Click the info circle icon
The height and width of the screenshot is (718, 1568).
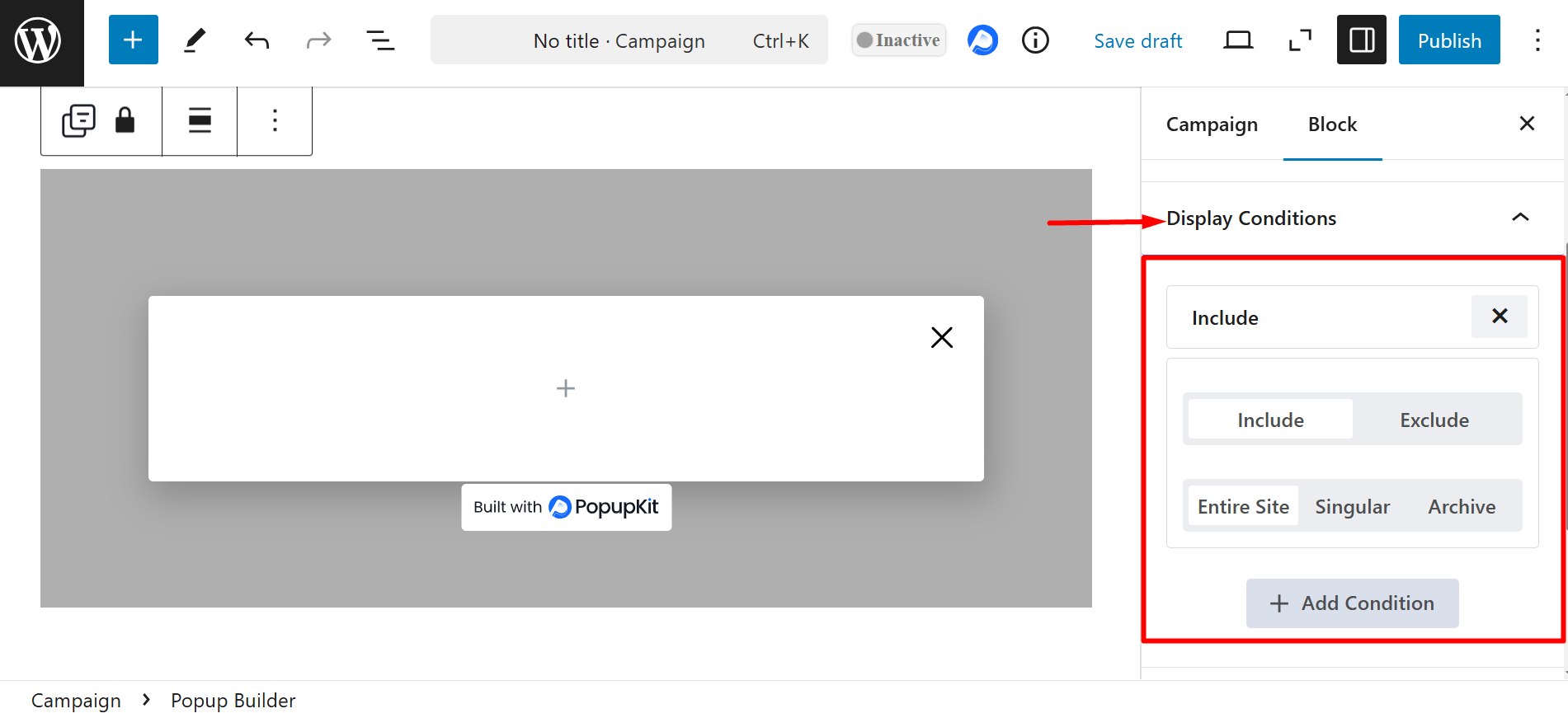pos(1035,40)
